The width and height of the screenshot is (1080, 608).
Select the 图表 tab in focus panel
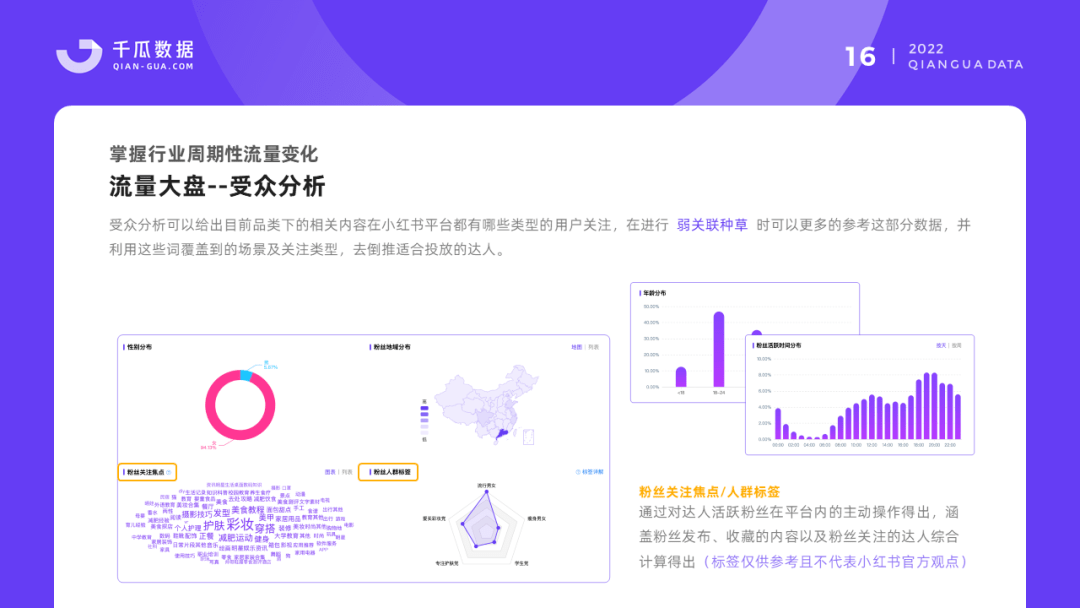pyautogui.click(x=331, y=469)
